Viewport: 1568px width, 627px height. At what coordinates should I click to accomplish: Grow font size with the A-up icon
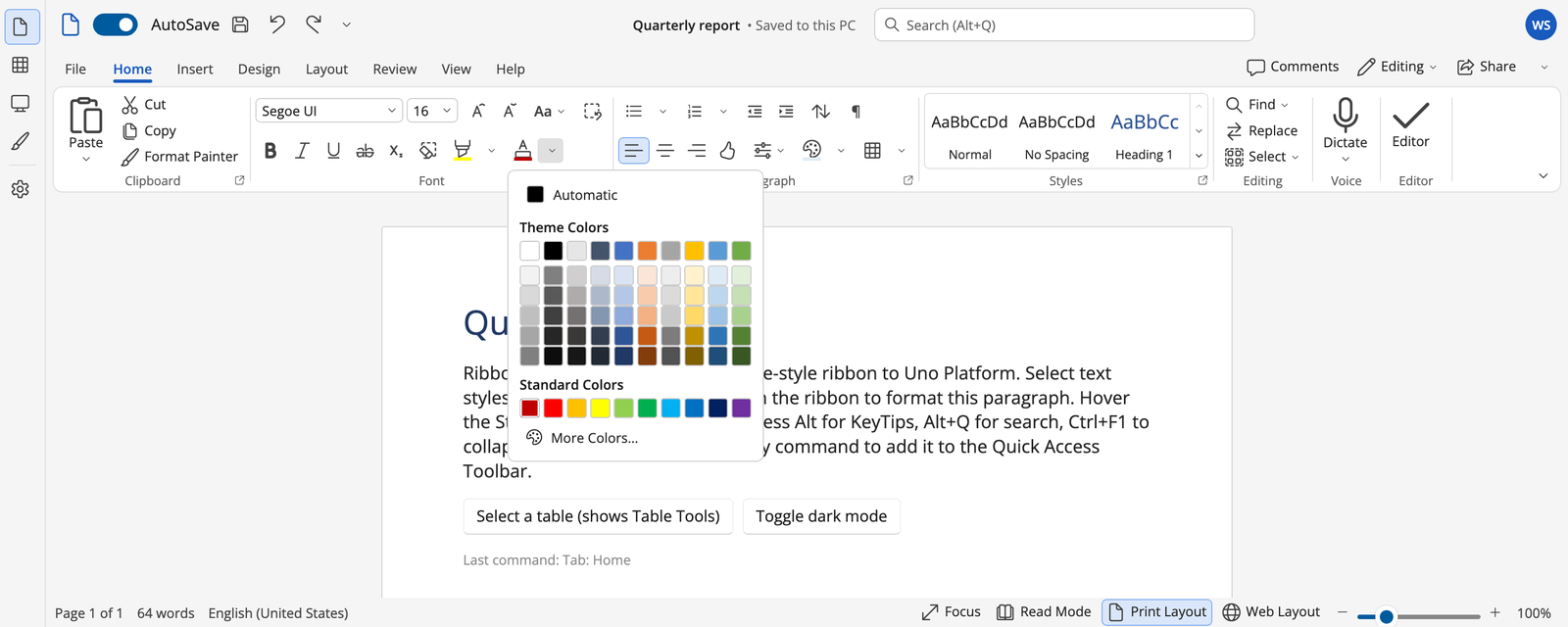click(478, 111)
